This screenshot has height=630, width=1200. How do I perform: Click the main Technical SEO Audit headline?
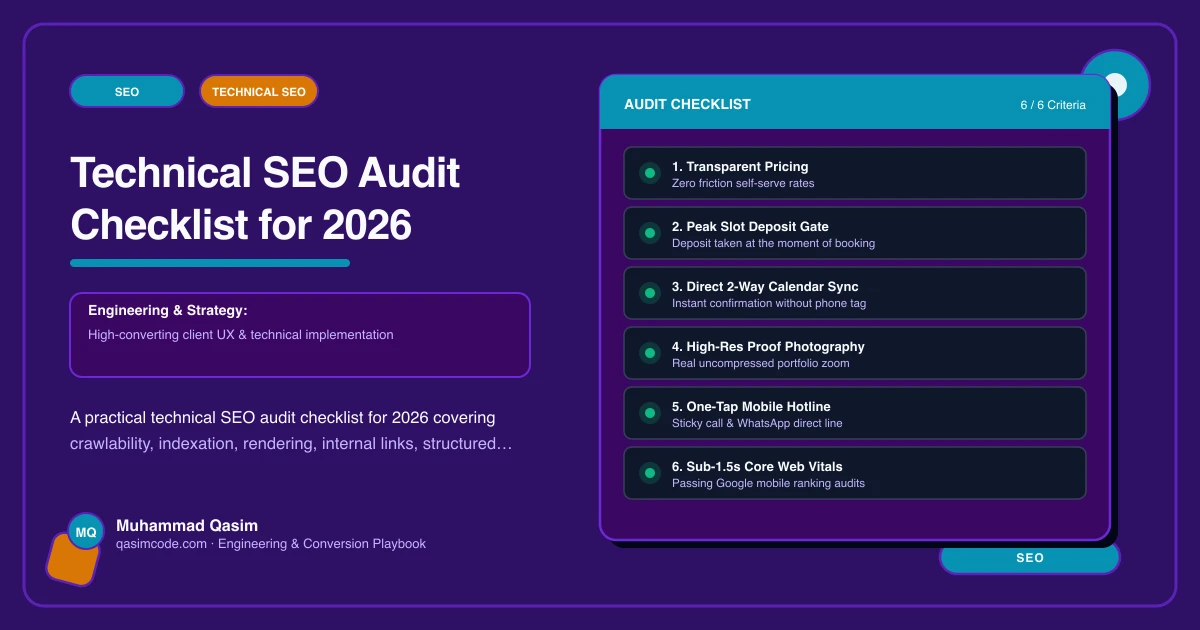point(265,199)
